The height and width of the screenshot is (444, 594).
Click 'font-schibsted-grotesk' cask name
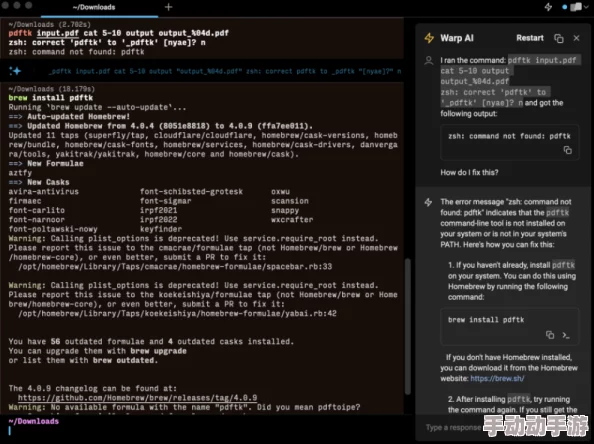pos(191,191)
